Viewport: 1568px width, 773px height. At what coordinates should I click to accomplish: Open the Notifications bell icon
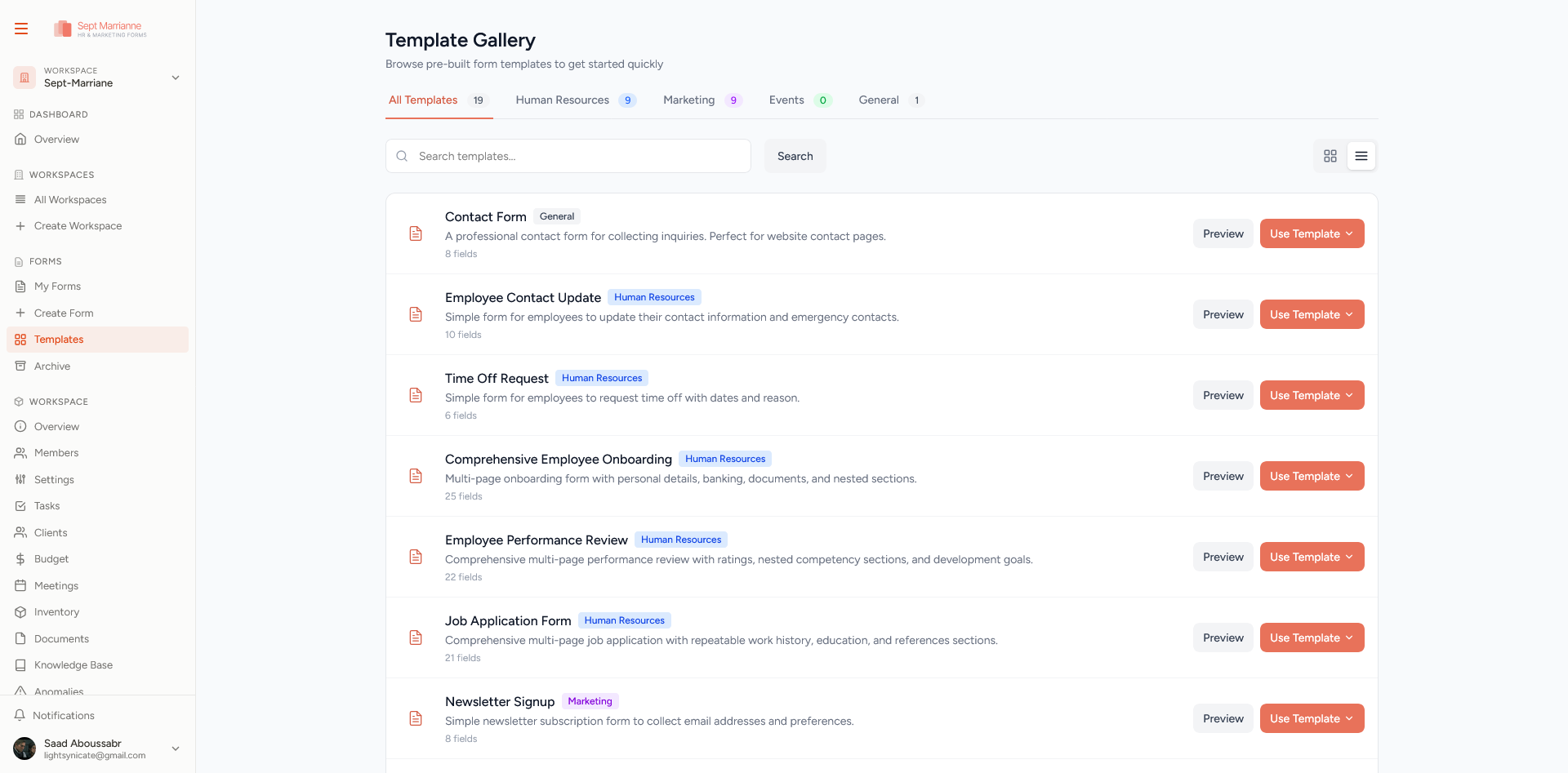[x=20, y=715]
